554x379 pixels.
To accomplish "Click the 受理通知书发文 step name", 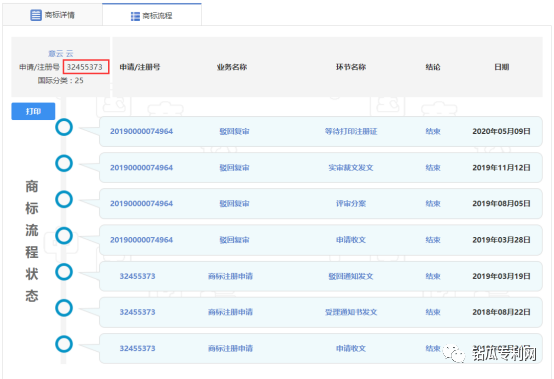I will click(x=351, y=312).
